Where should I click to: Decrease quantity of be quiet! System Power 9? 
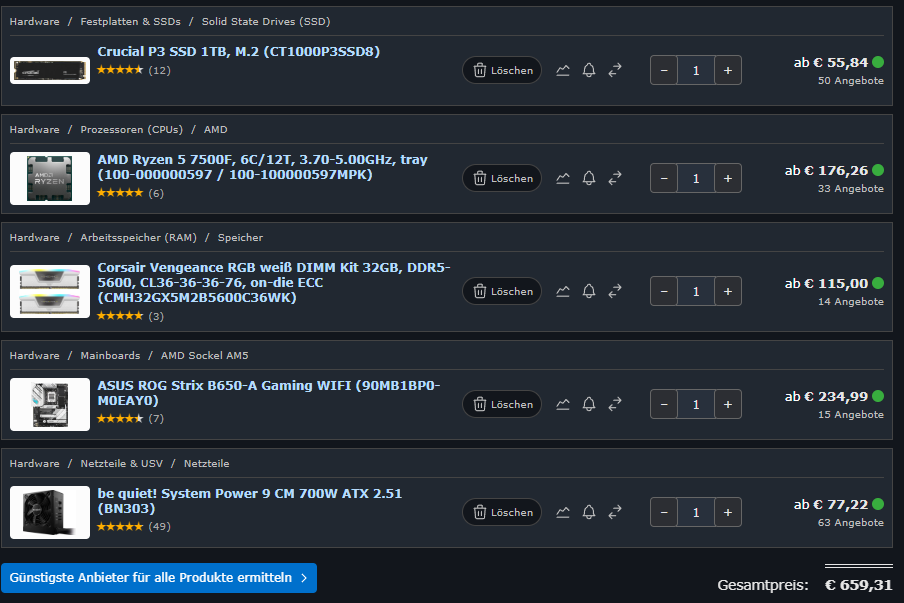click(x=664, y=512)
